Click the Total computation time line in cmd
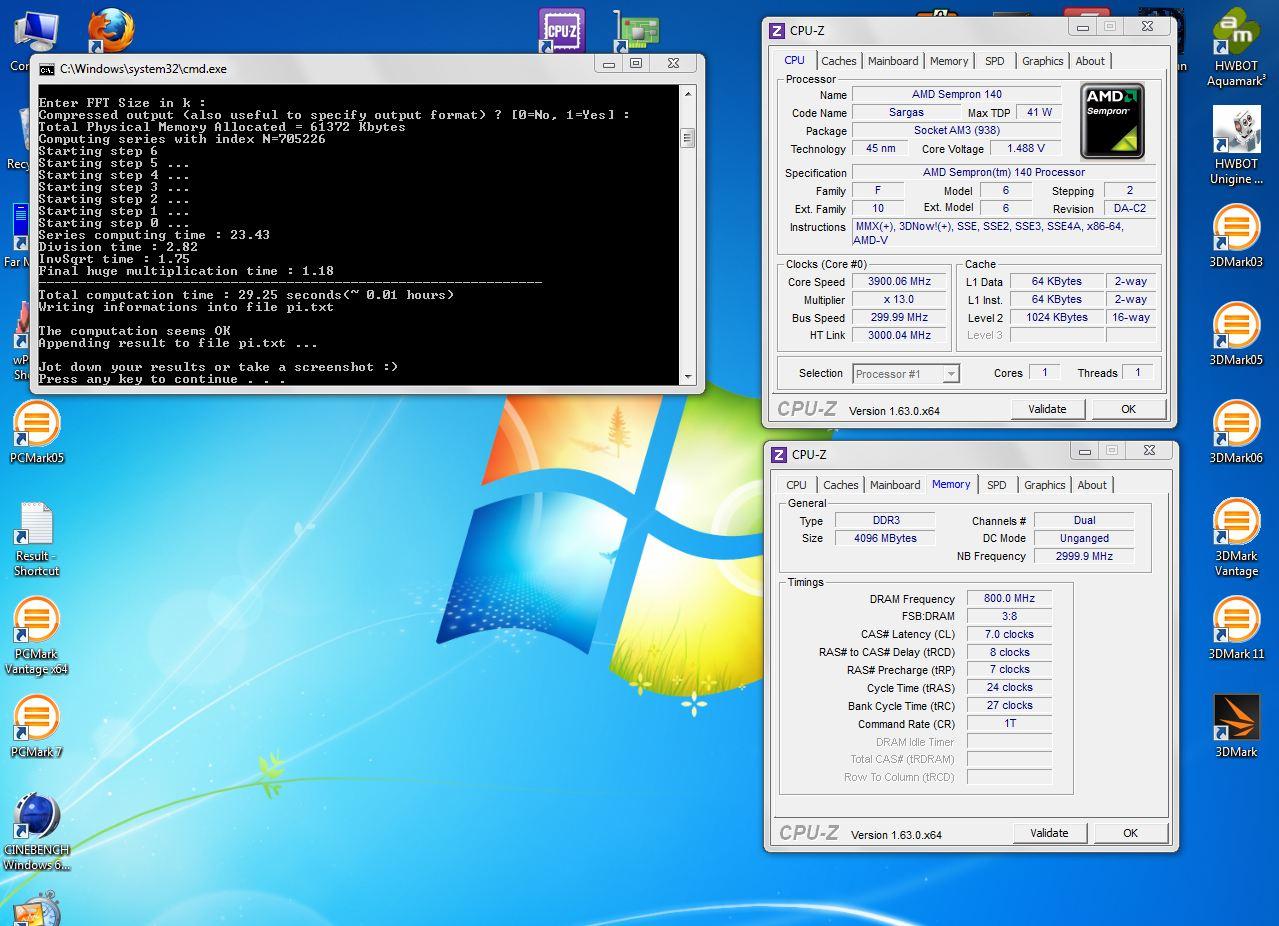1279x926 pixels. click(x=246, y=295)
